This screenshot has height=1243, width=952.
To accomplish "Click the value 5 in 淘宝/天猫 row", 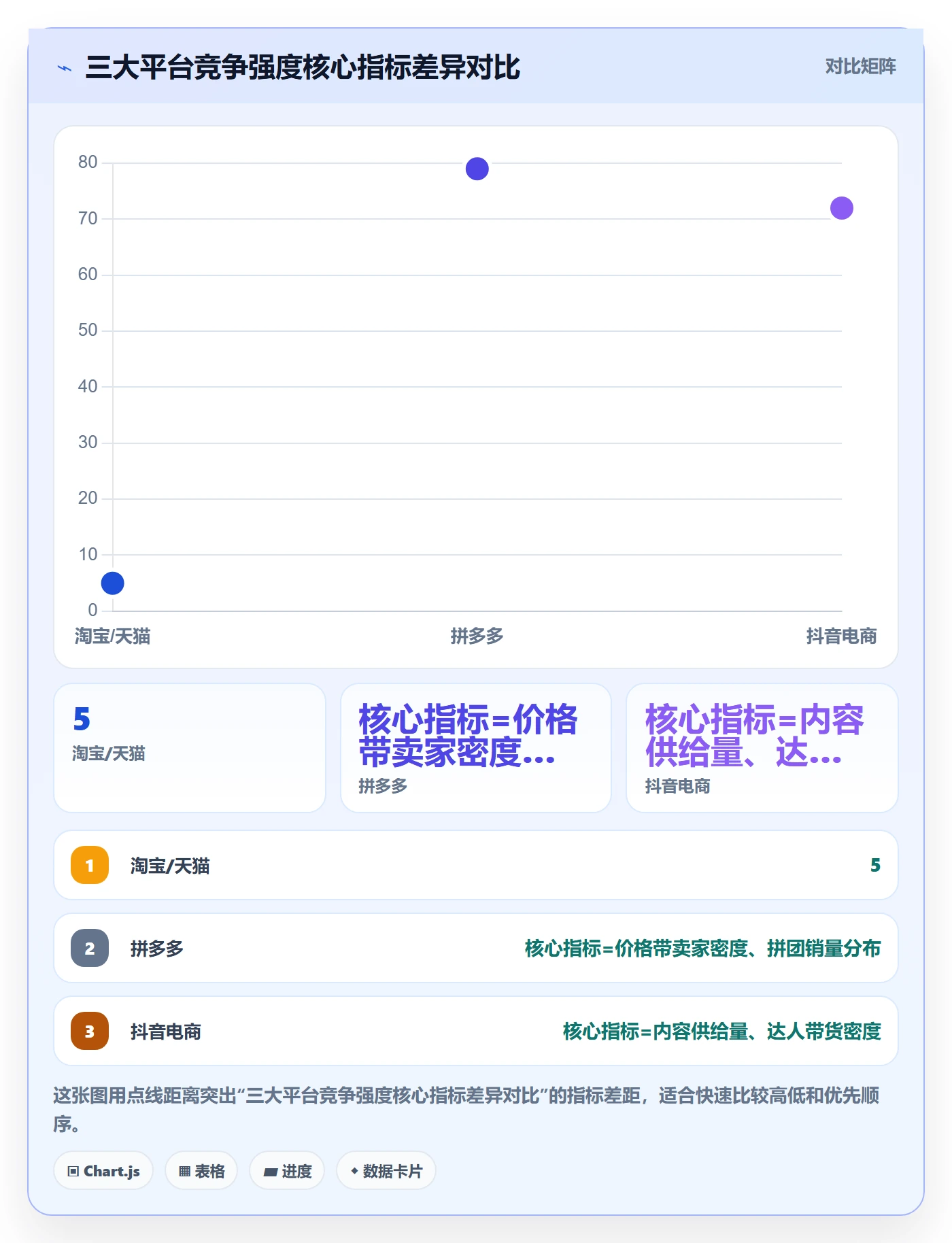I will (x=875, y=865).
